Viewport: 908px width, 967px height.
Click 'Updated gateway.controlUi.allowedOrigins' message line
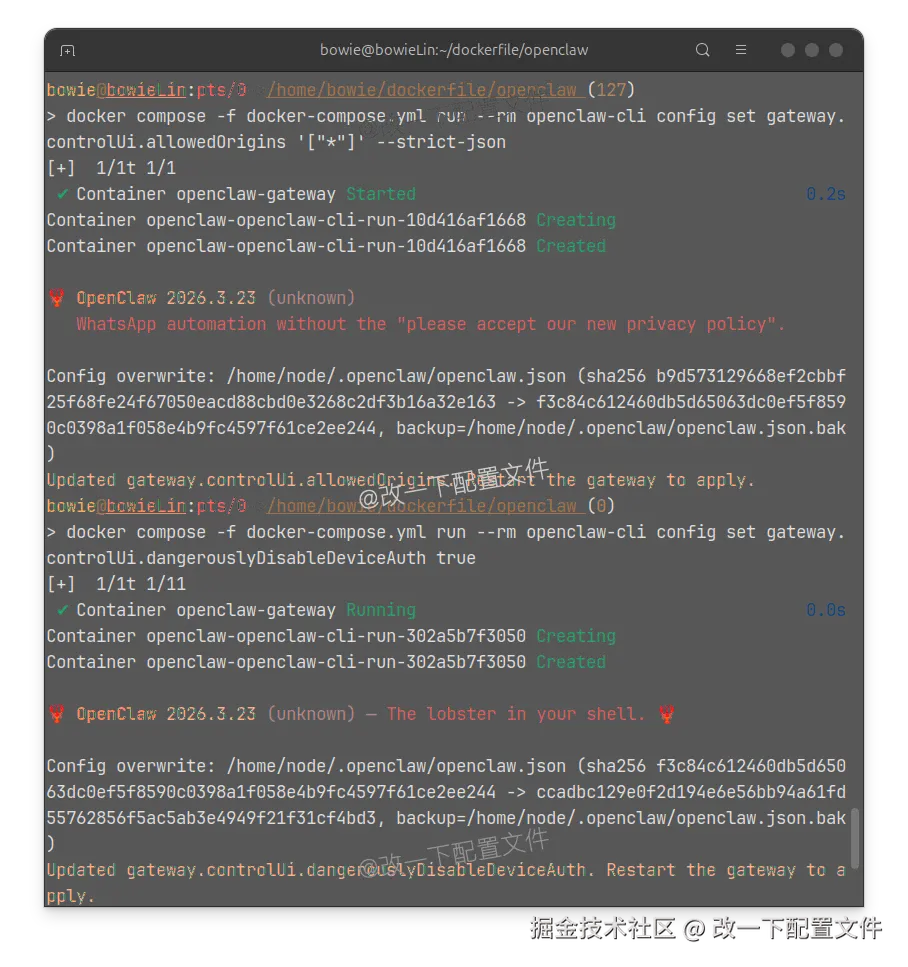point(400,480)
